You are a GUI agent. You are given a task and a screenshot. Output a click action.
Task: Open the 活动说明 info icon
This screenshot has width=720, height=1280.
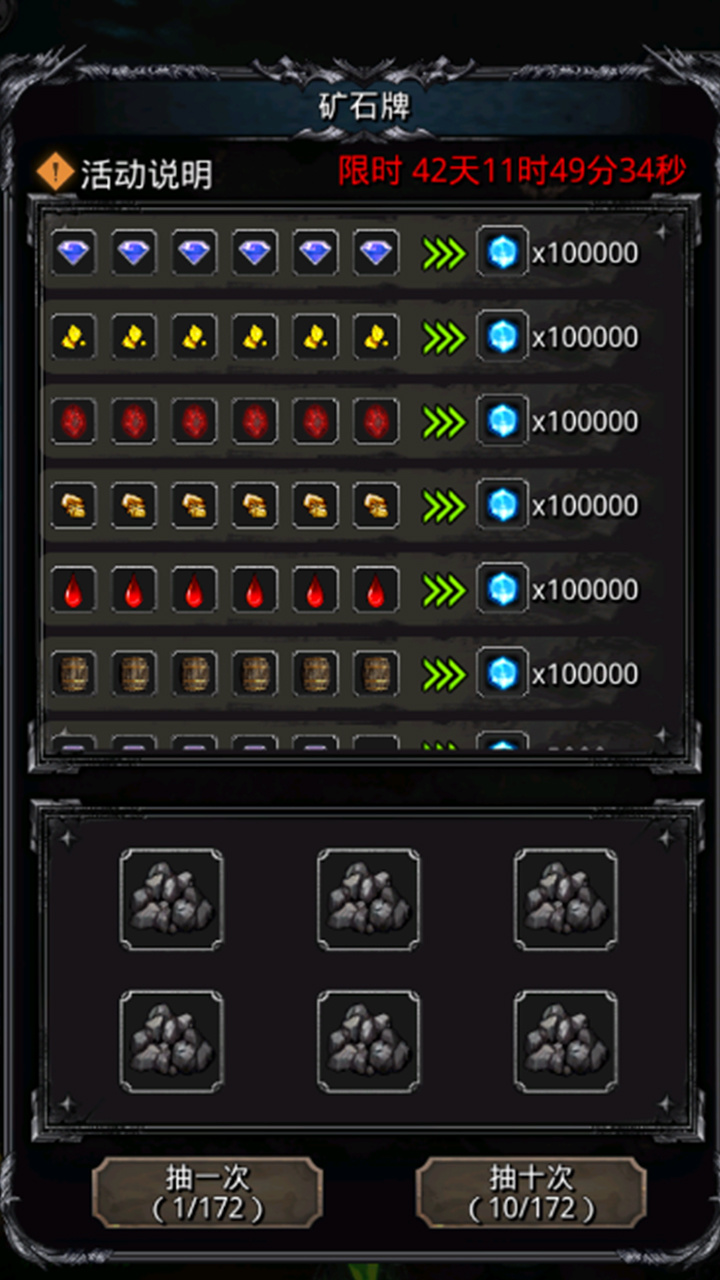point(55,172)
